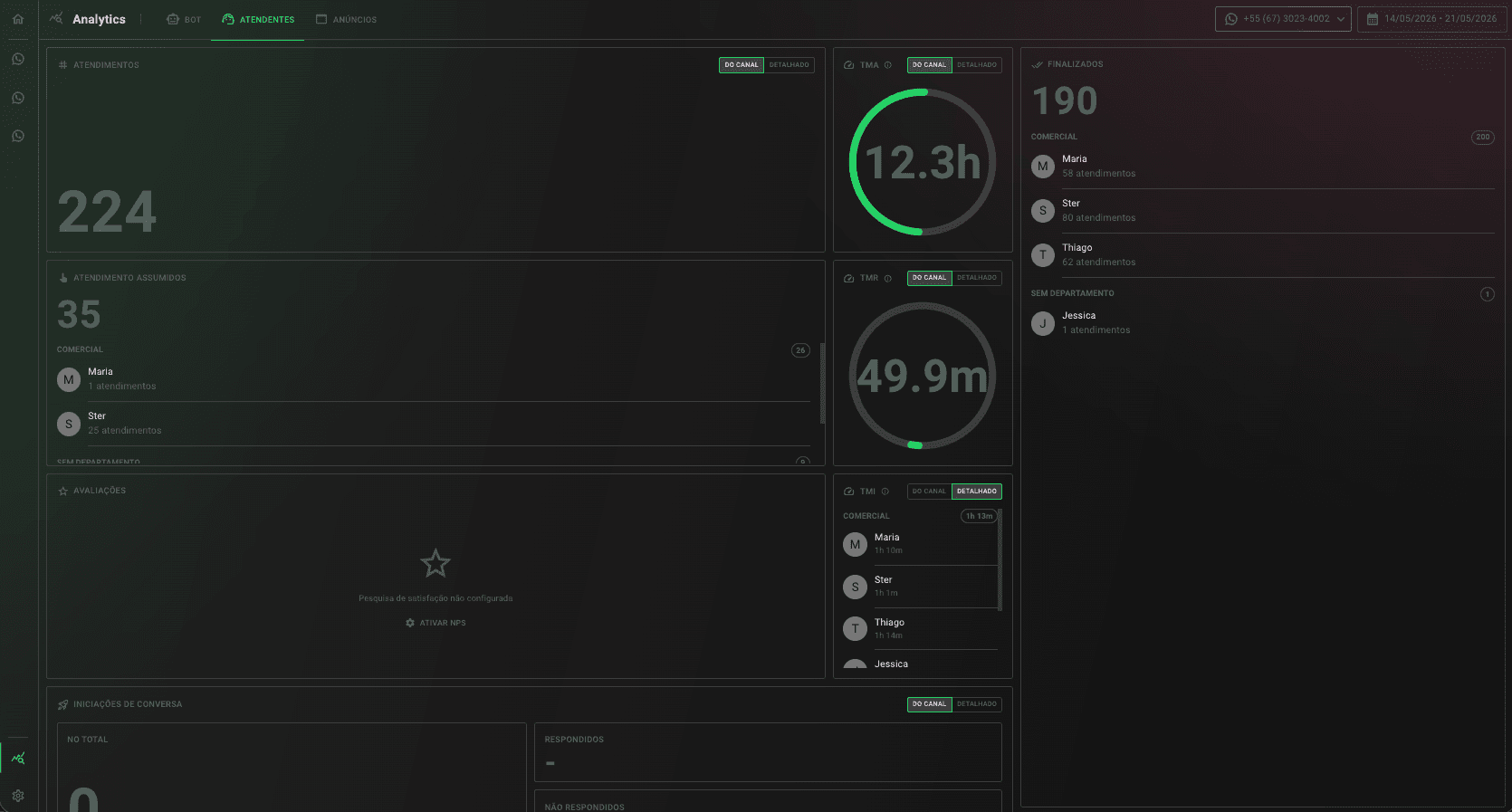Click the TMA gauge icon
The image size is (1512, 812).
[848, 65]
